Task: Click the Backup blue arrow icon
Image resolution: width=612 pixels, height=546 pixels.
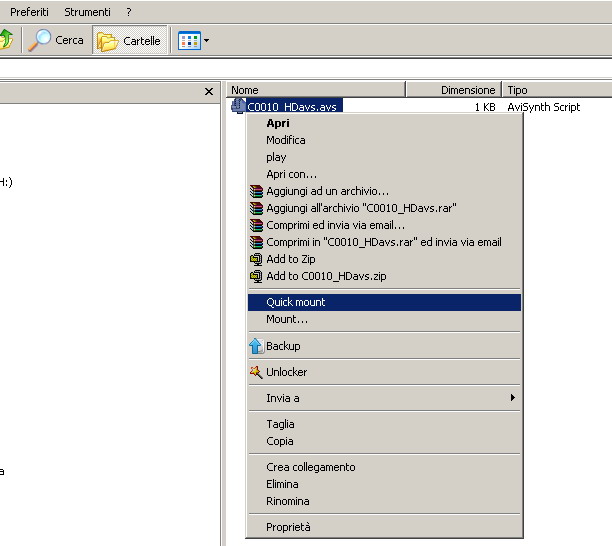Action: point(256,346)
